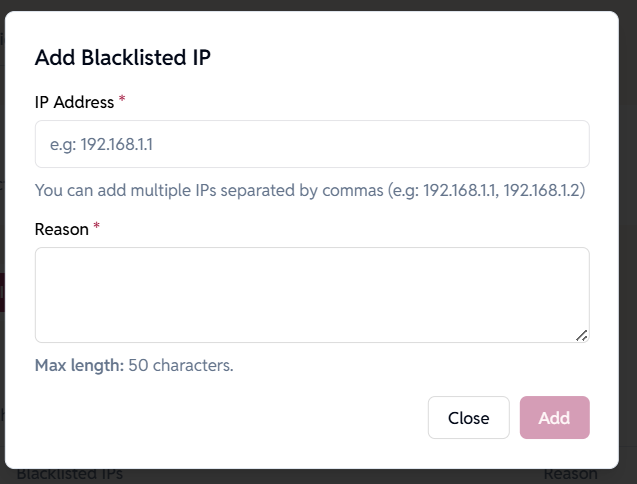This screenshot has height=484, width=637.
Task: Click the red asterisk next to Reason
Action: pos(97,228)
